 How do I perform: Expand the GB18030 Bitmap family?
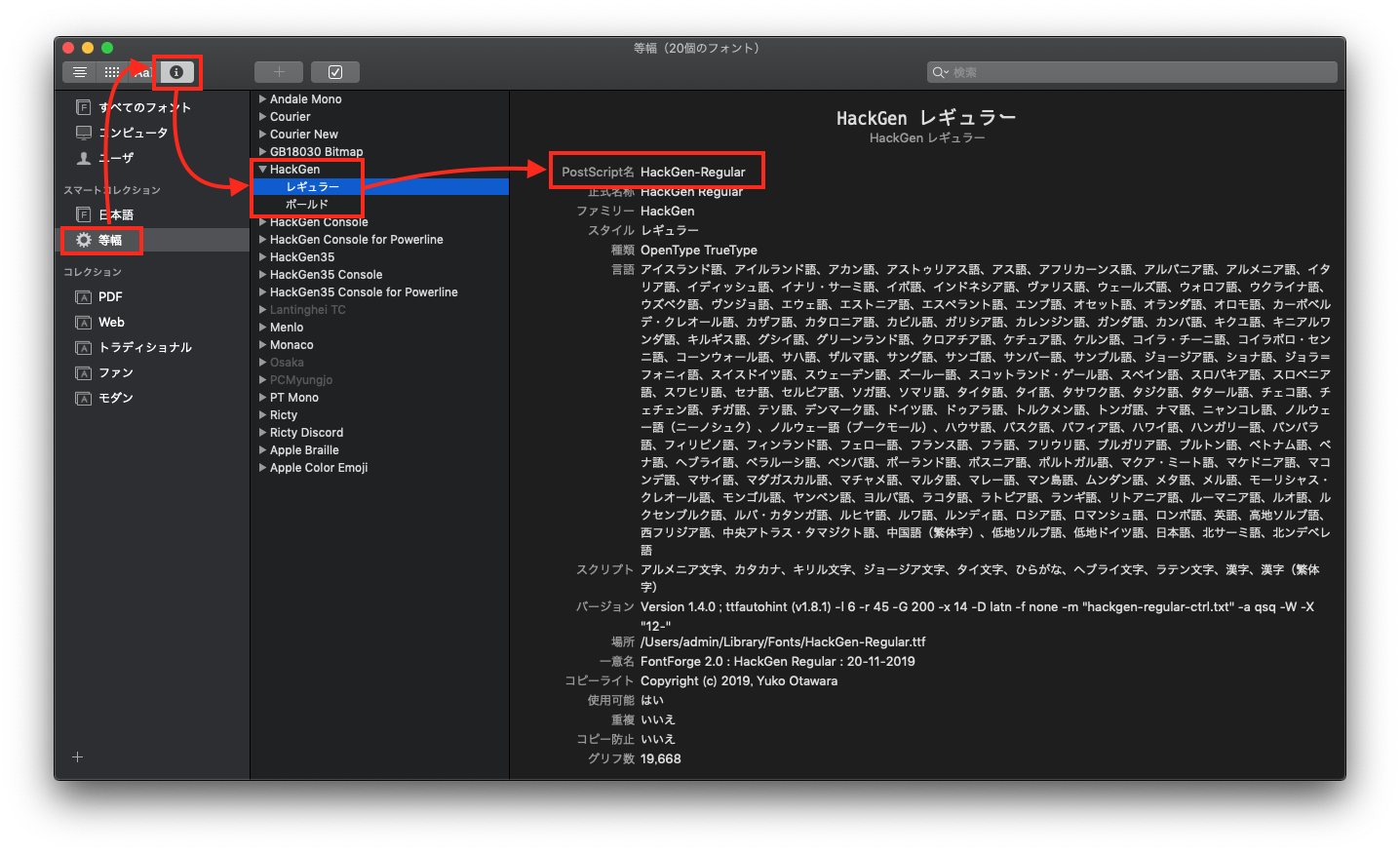click(x=262, y=152)
